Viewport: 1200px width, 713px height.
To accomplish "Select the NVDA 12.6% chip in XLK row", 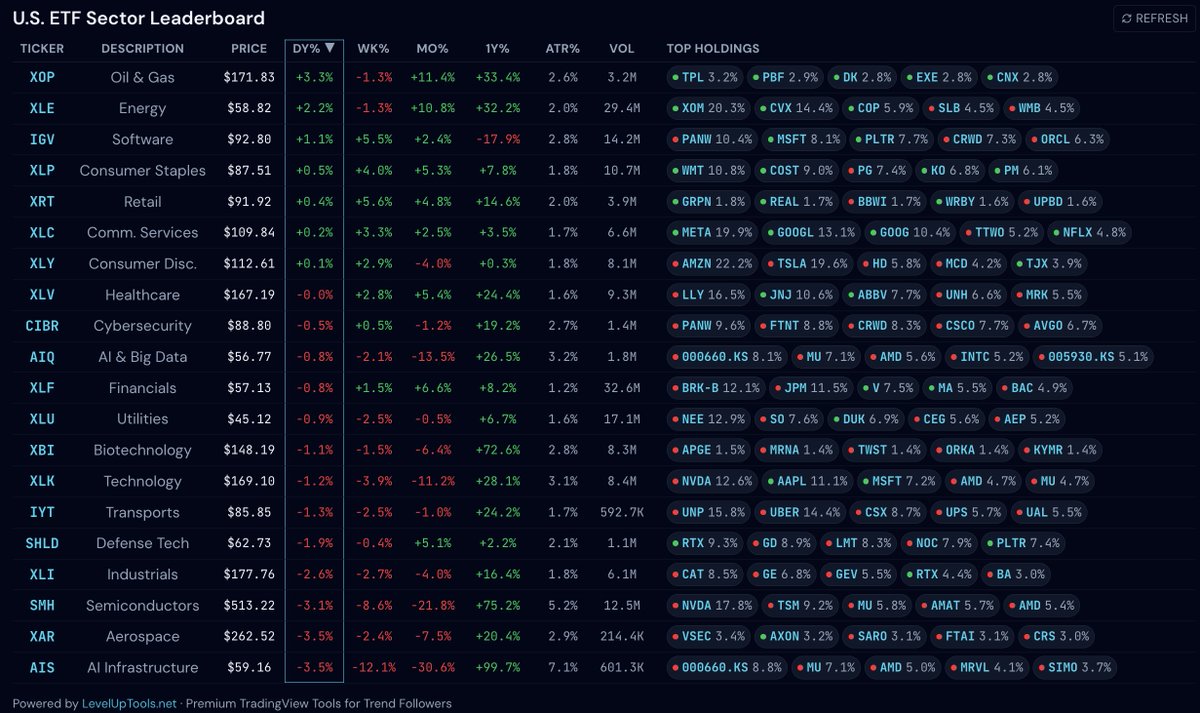I will coord(714,481).
